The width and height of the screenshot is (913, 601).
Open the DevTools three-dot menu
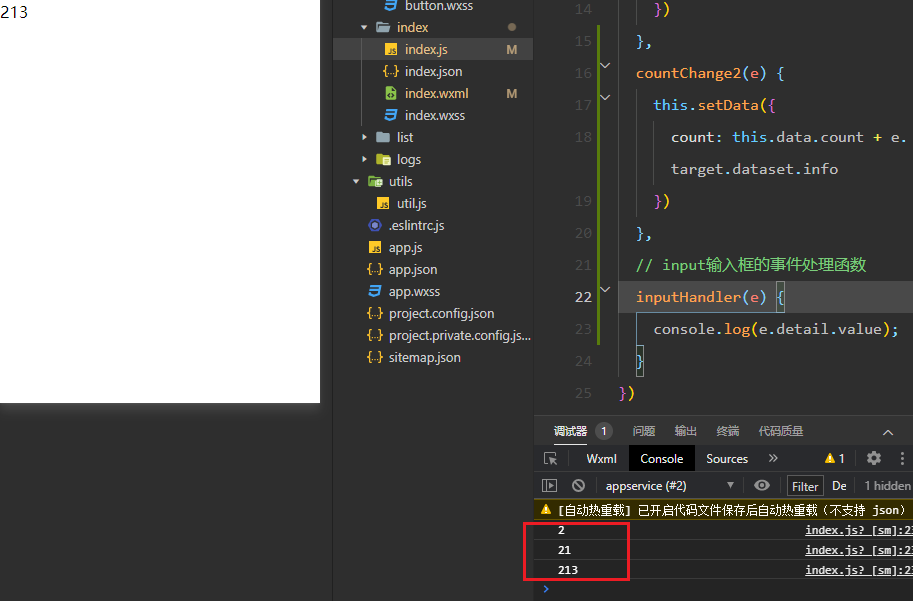point(904,458)
